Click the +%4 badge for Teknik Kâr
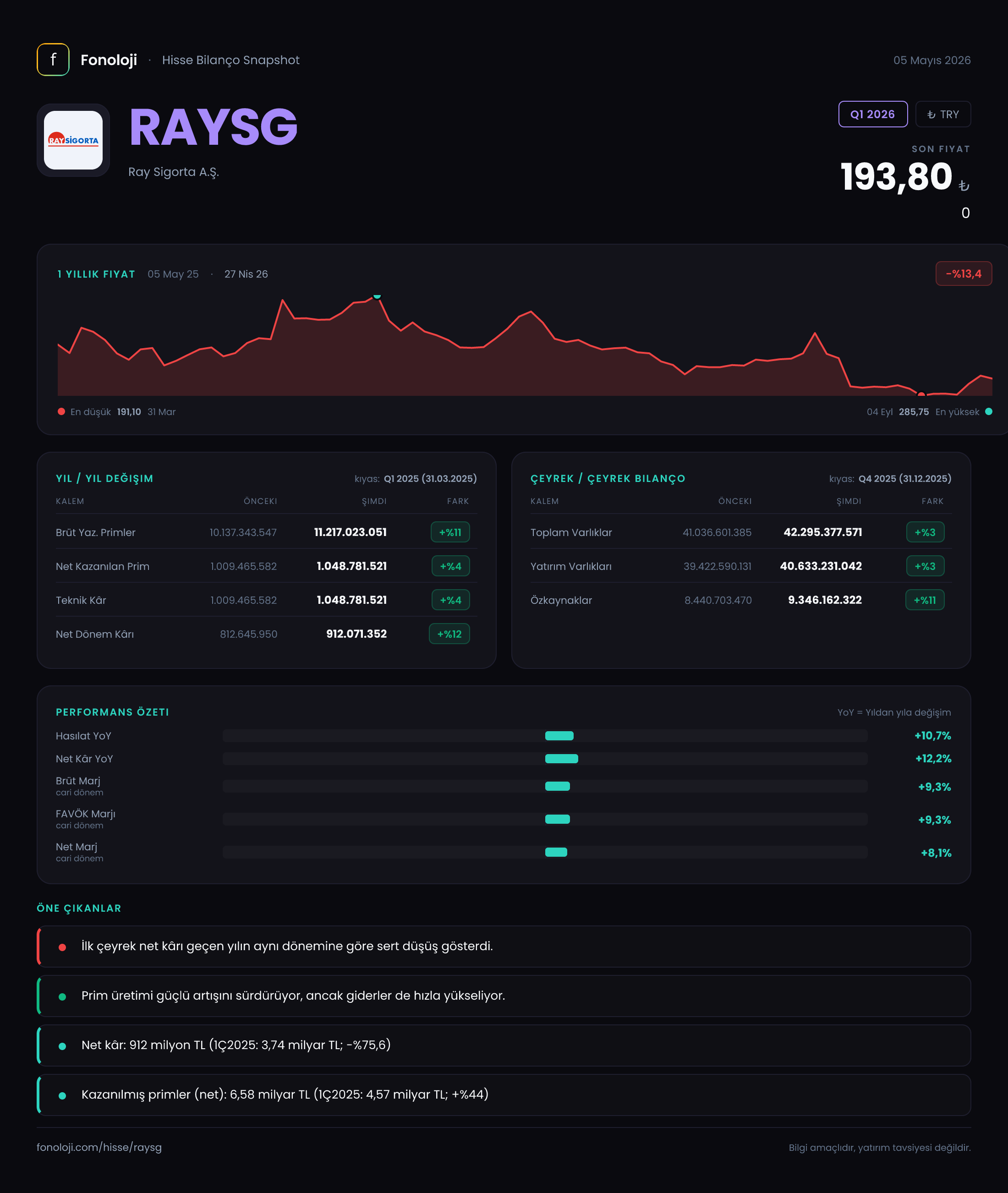The image size is (1008, 1193). (x=450, y=600)
